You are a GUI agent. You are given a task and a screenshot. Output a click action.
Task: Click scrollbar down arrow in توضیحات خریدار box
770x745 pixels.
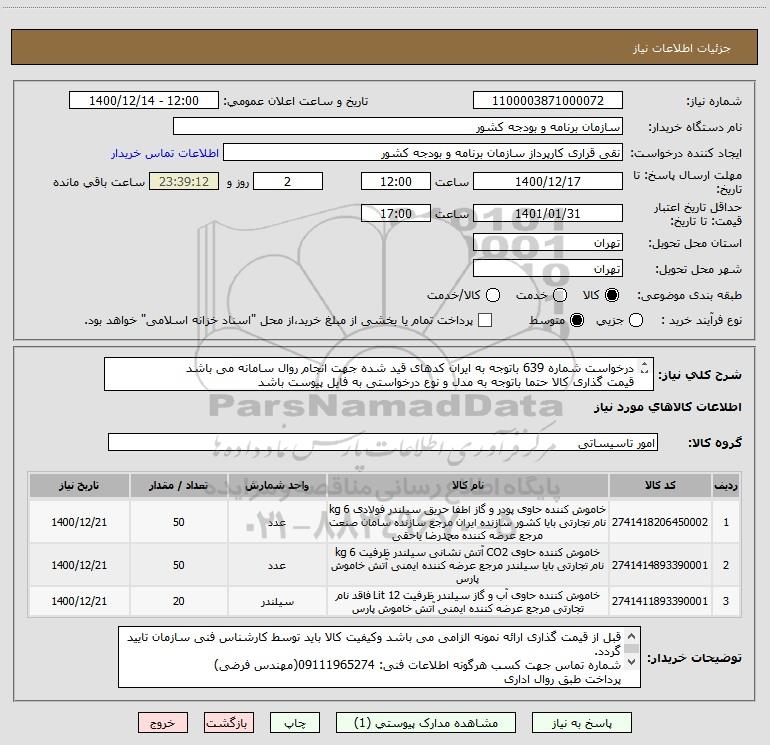coord(632,661)
